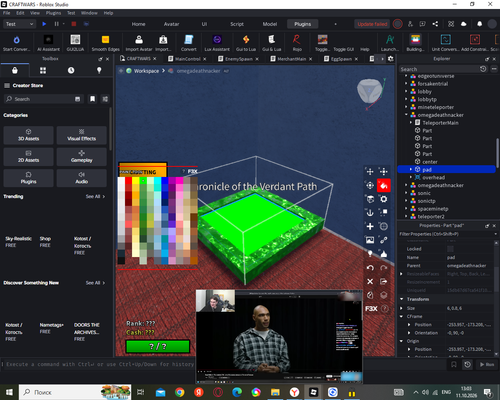
Task: Stop the test with the red stop button
Action: click(74, 24)
